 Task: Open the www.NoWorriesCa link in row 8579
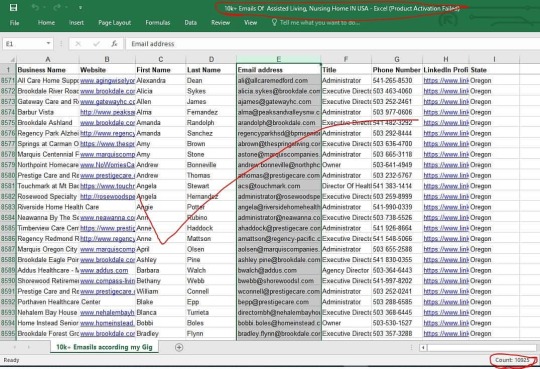[x=107, y=165]
